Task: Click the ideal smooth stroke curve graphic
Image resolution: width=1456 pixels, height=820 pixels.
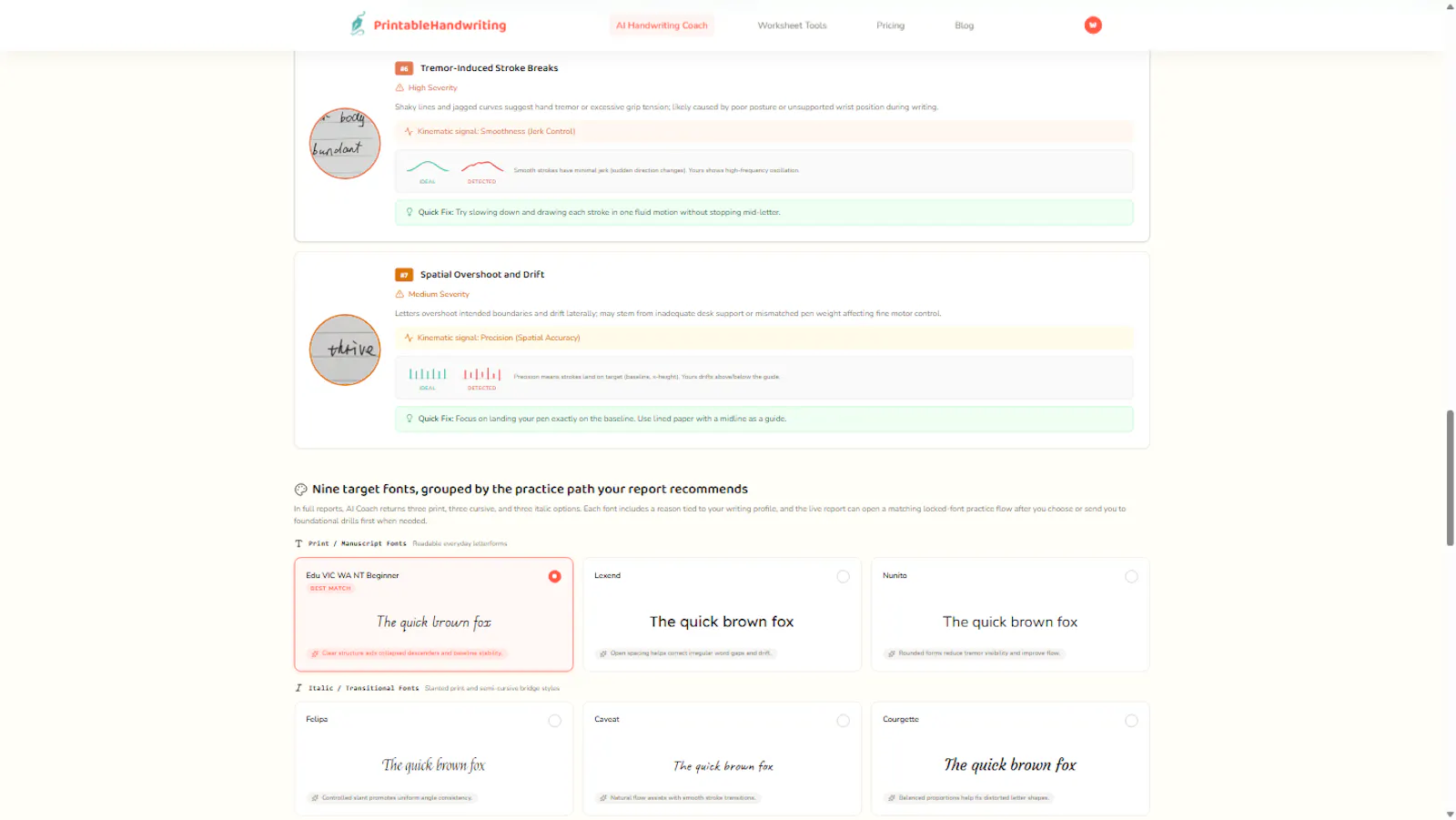Action: pos(428,167)
